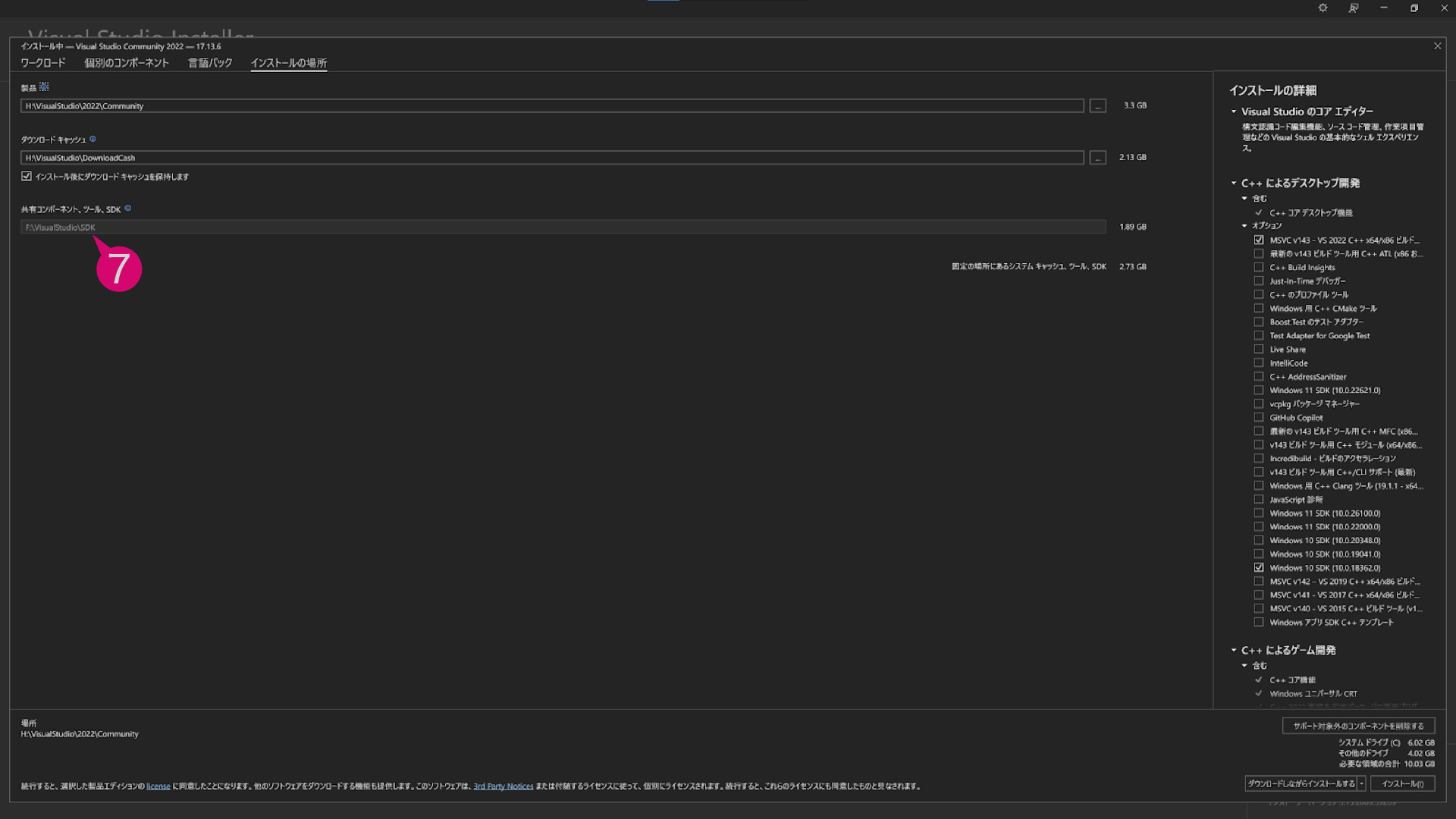1456x819 pixels.
Task: Click the info icon beside ダウンロード キャッシュ
Action: (x=93, y=139)
